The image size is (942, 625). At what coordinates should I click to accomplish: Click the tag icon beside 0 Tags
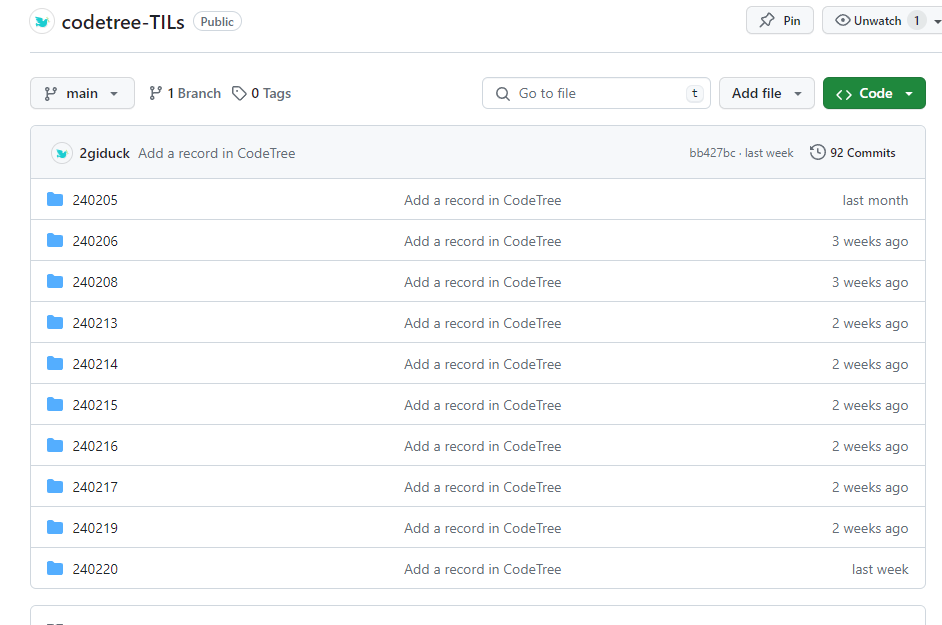pos(239,93)
